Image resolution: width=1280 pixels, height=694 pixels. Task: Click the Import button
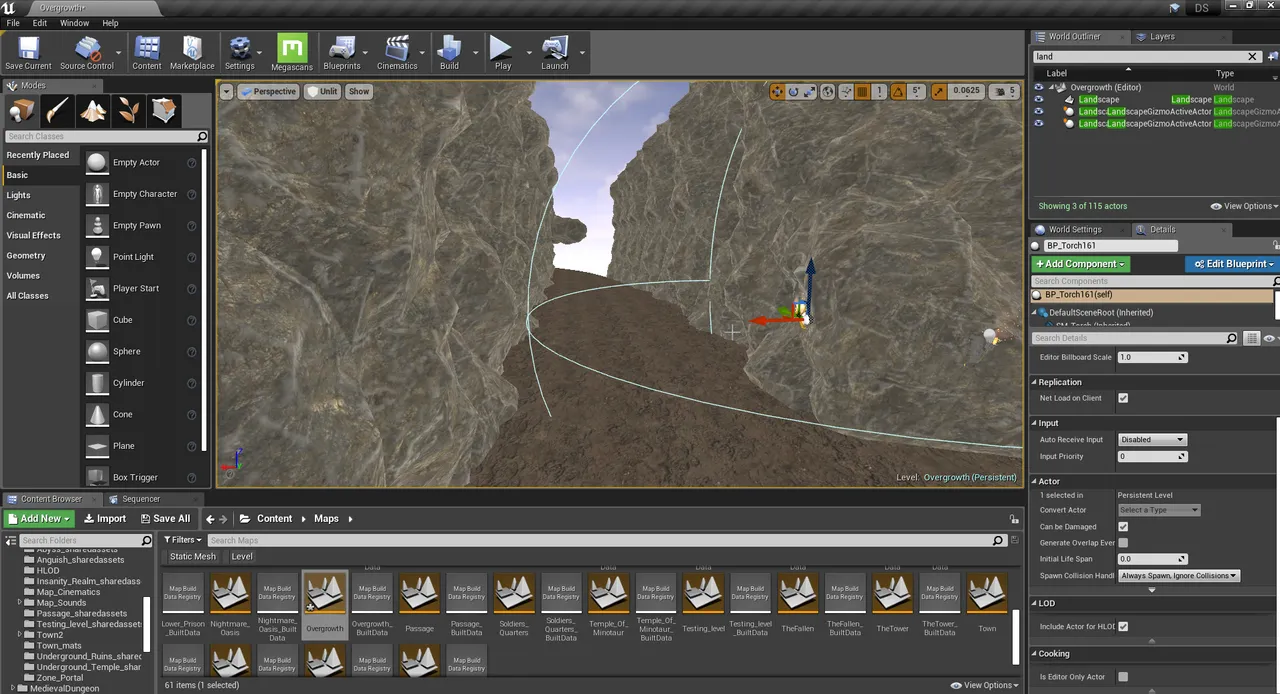click(x=105, y=519)
